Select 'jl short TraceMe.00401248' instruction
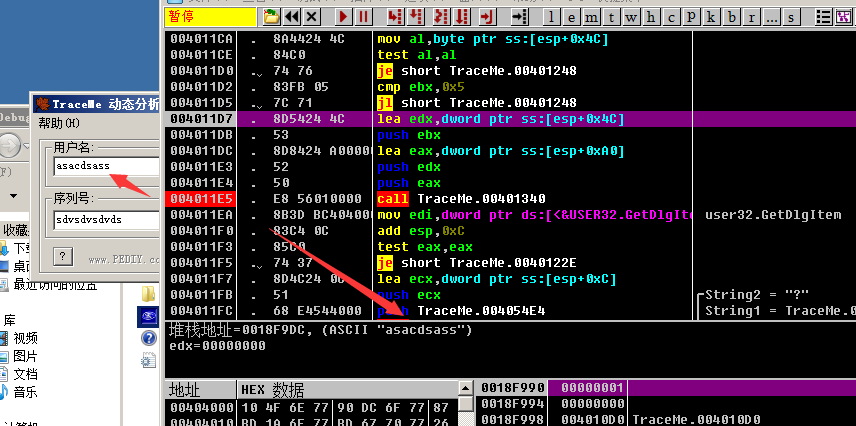856x426 pixels. coord(477,103)
